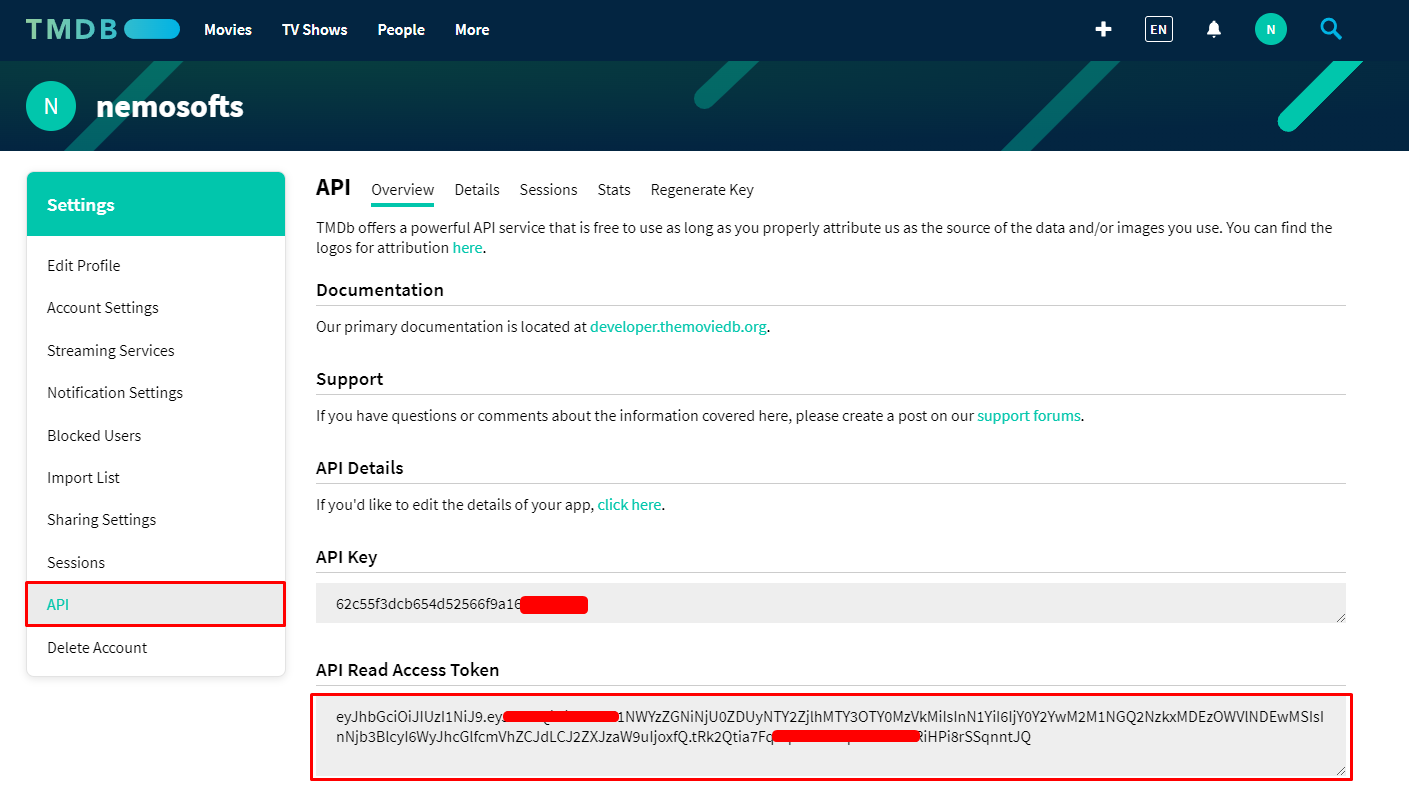1409x793 pixels.
Task: Click inside the API Key field
Action: pos(831,603)
